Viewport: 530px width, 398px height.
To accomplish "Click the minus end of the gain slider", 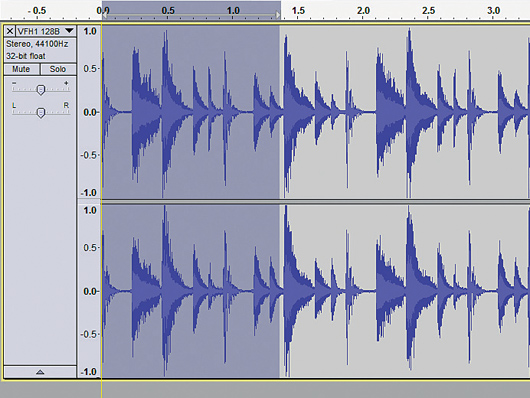I will (x=14, y=83).
